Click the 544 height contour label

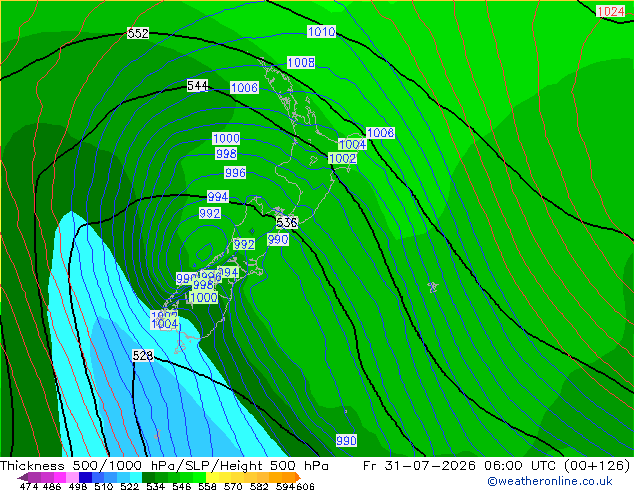198,86
